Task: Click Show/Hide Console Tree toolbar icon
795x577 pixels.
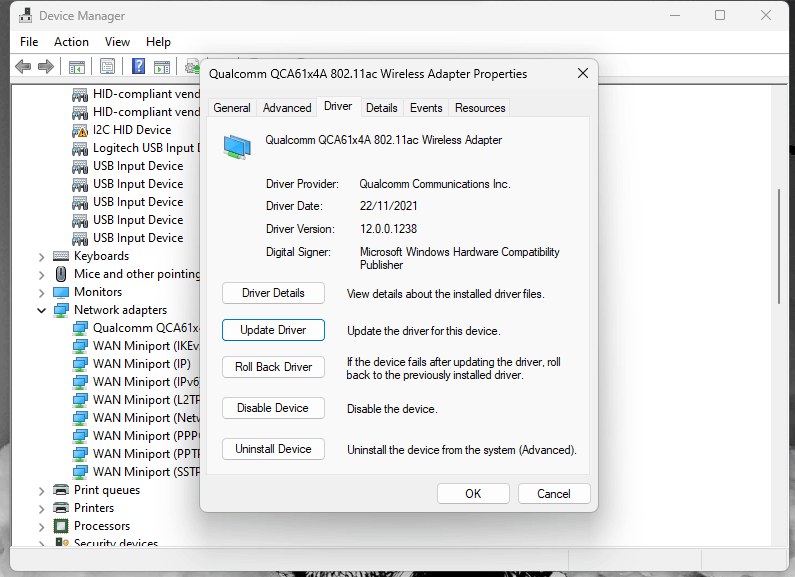Action: tap(77, 66)
